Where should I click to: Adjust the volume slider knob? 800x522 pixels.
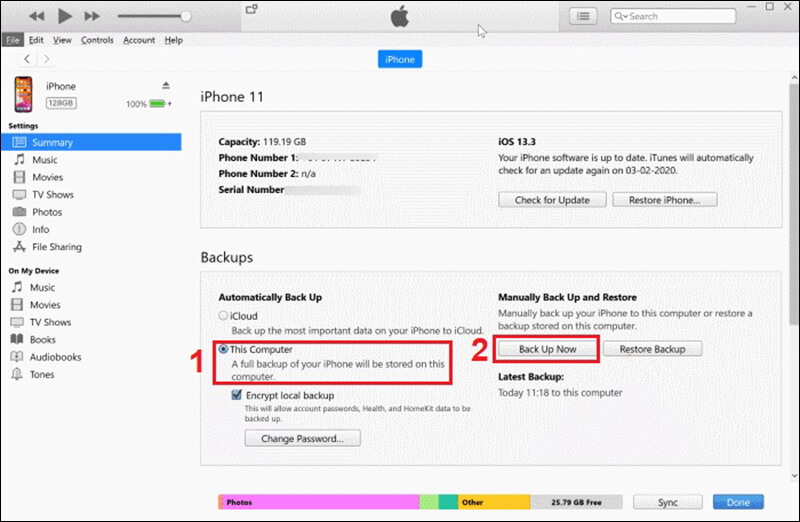click(x=186, y=16)
